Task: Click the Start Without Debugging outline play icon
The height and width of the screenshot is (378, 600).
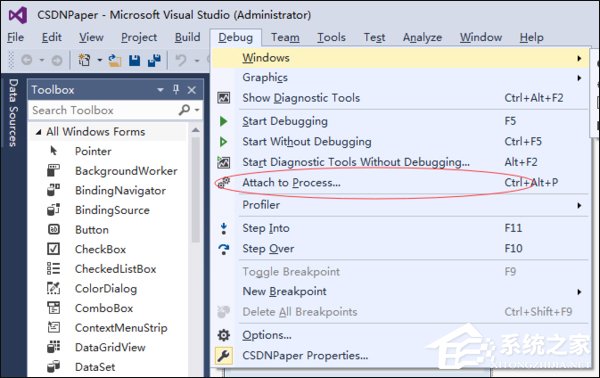Action: [x=223, y=142]
